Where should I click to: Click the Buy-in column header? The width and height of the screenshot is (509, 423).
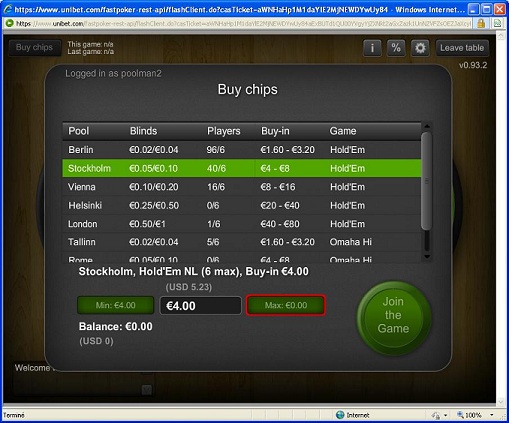275,131
